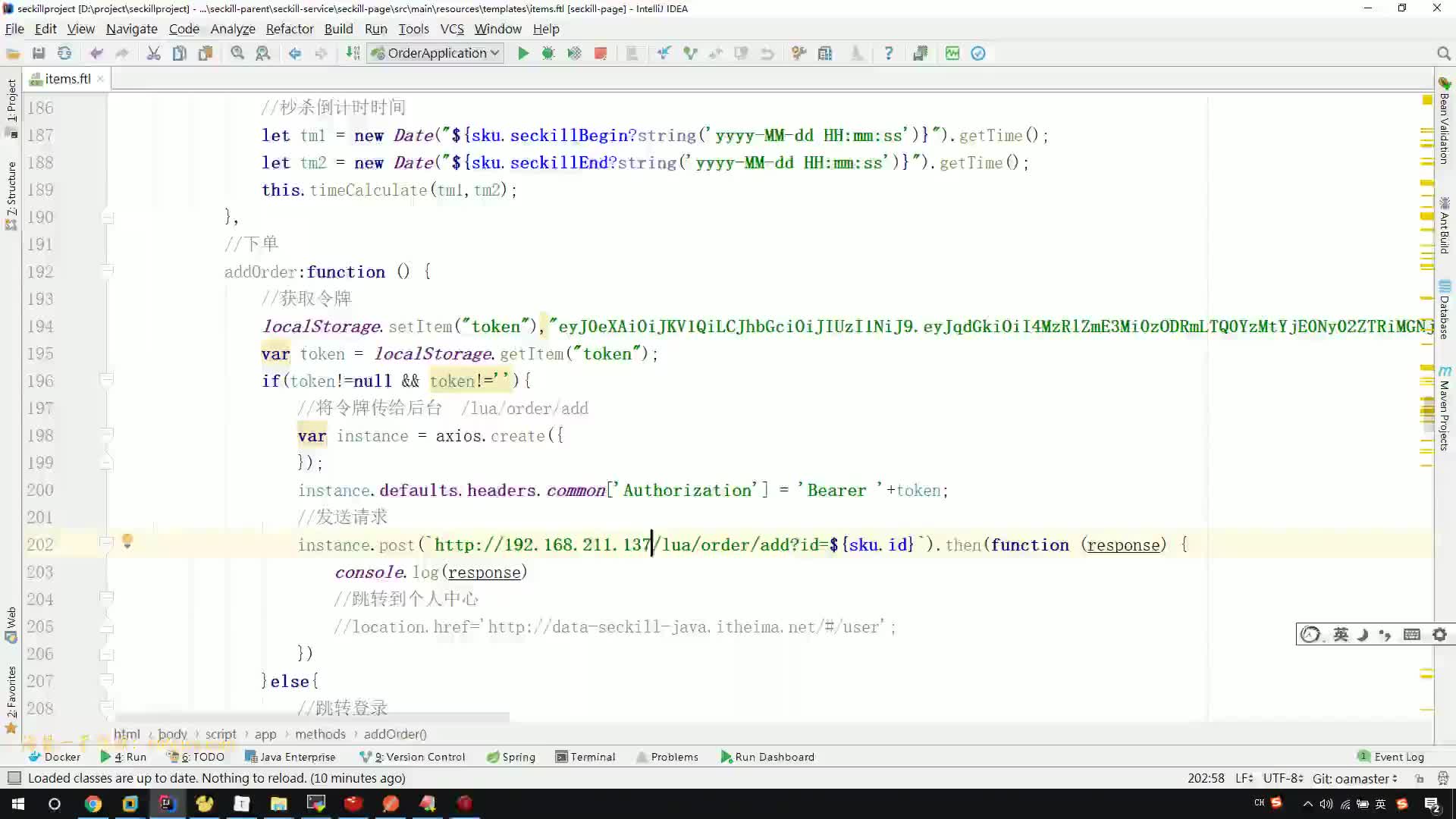1456x819 pixels.
Task: Open the Event Log panel
Action: (x=1391, y=757)
